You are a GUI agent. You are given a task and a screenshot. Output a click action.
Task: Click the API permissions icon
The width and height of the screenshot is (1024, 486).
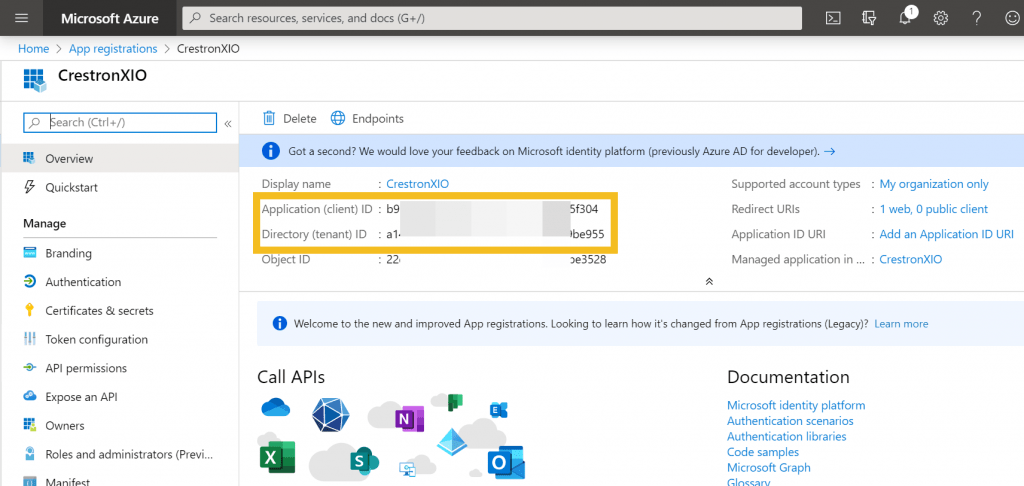click(29, 368)
